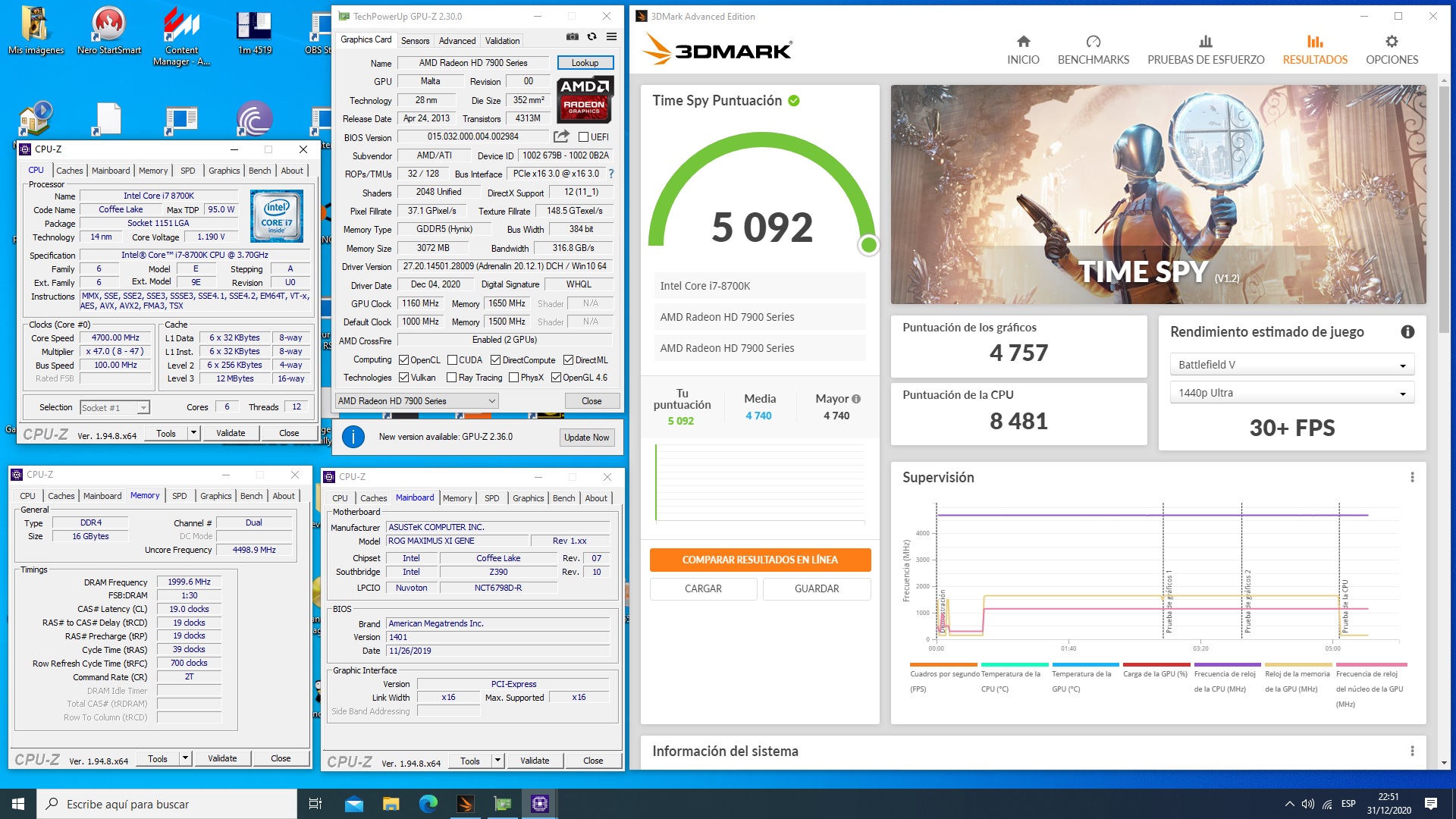Image resolution: width=1456 pixels, height=819 pixels.
Task: Toggle DirectCompute checkbox in GPU-Z
Action: [495, 360]
